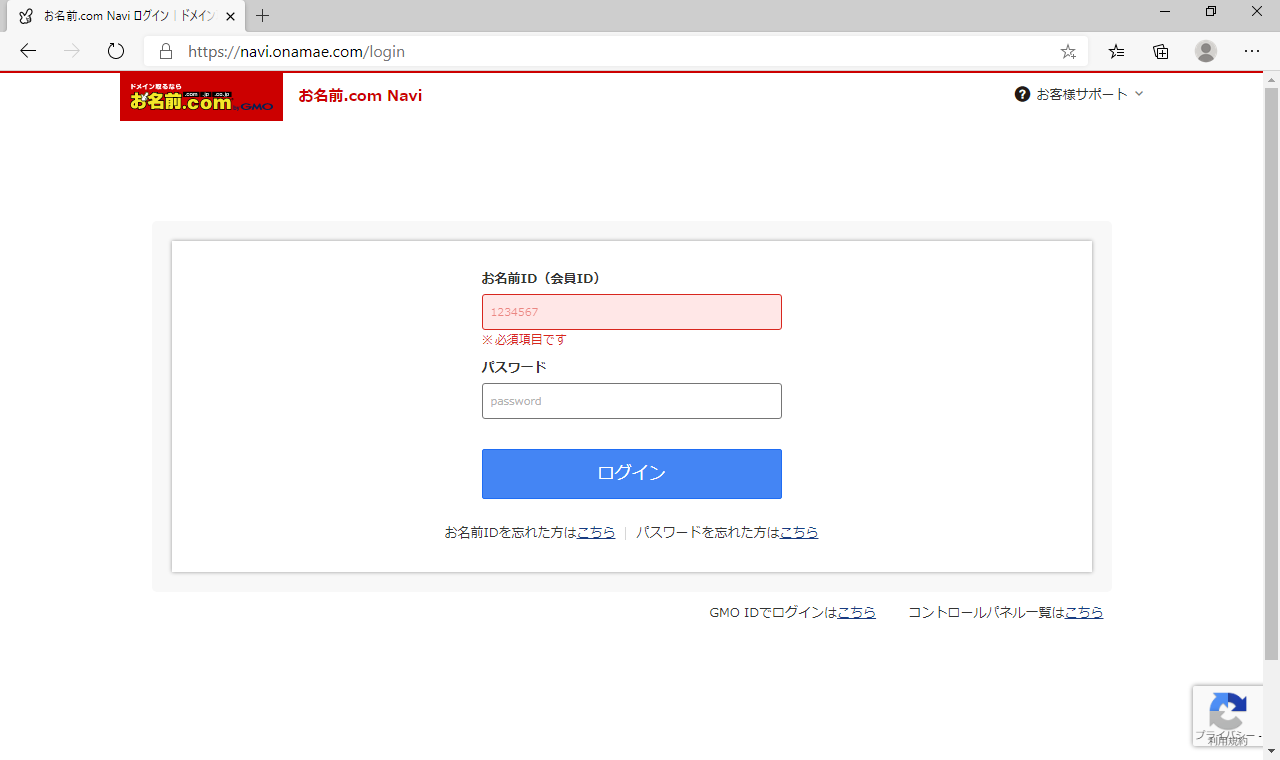Image resolution: width=1280 pixels, height=760 pixels.
Task: Add page to favorites star icon
Action: [x=1068, y=51]
